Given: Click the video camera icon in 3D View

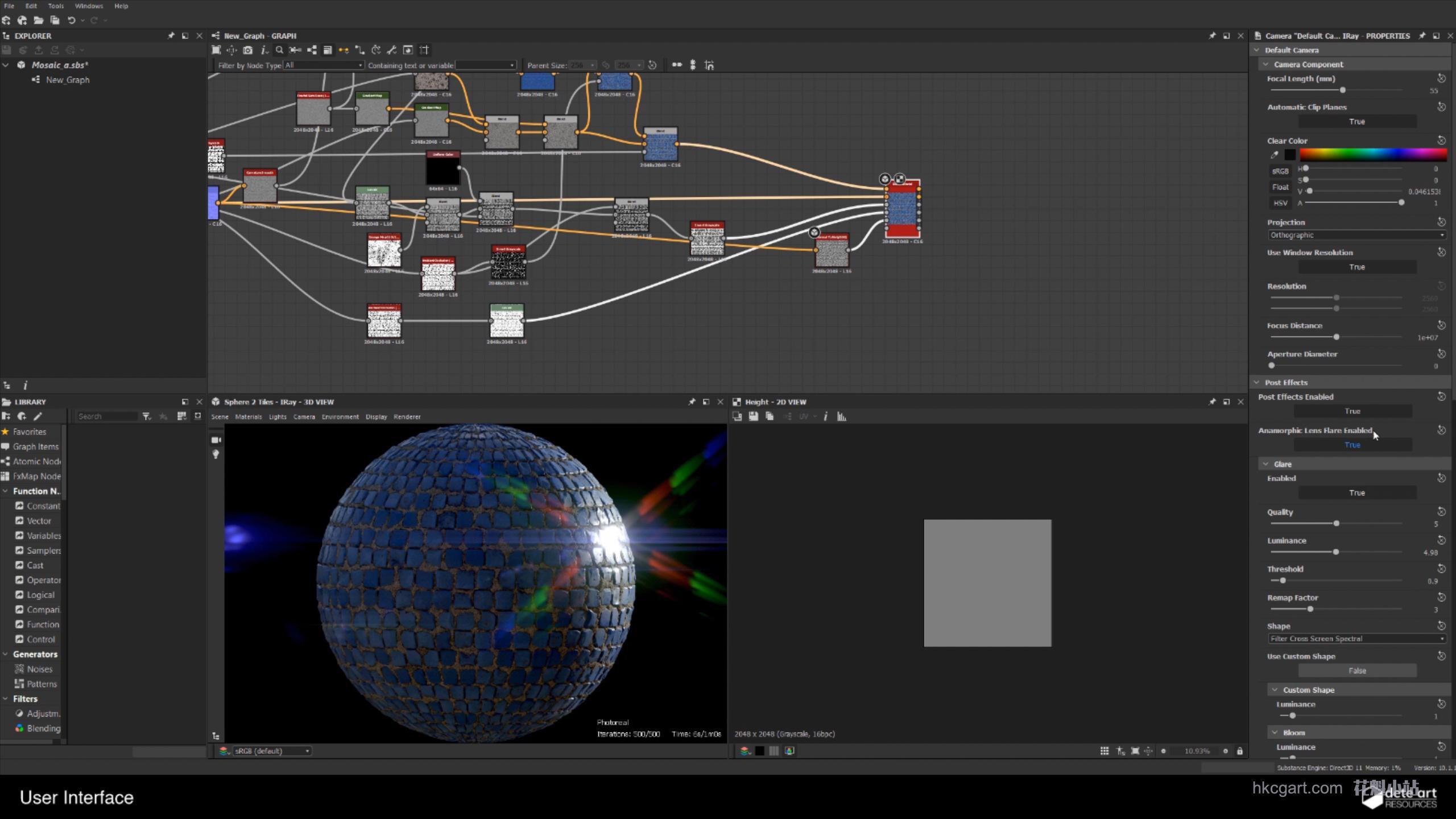Looking at the screenshot, I should click(216, 440).
